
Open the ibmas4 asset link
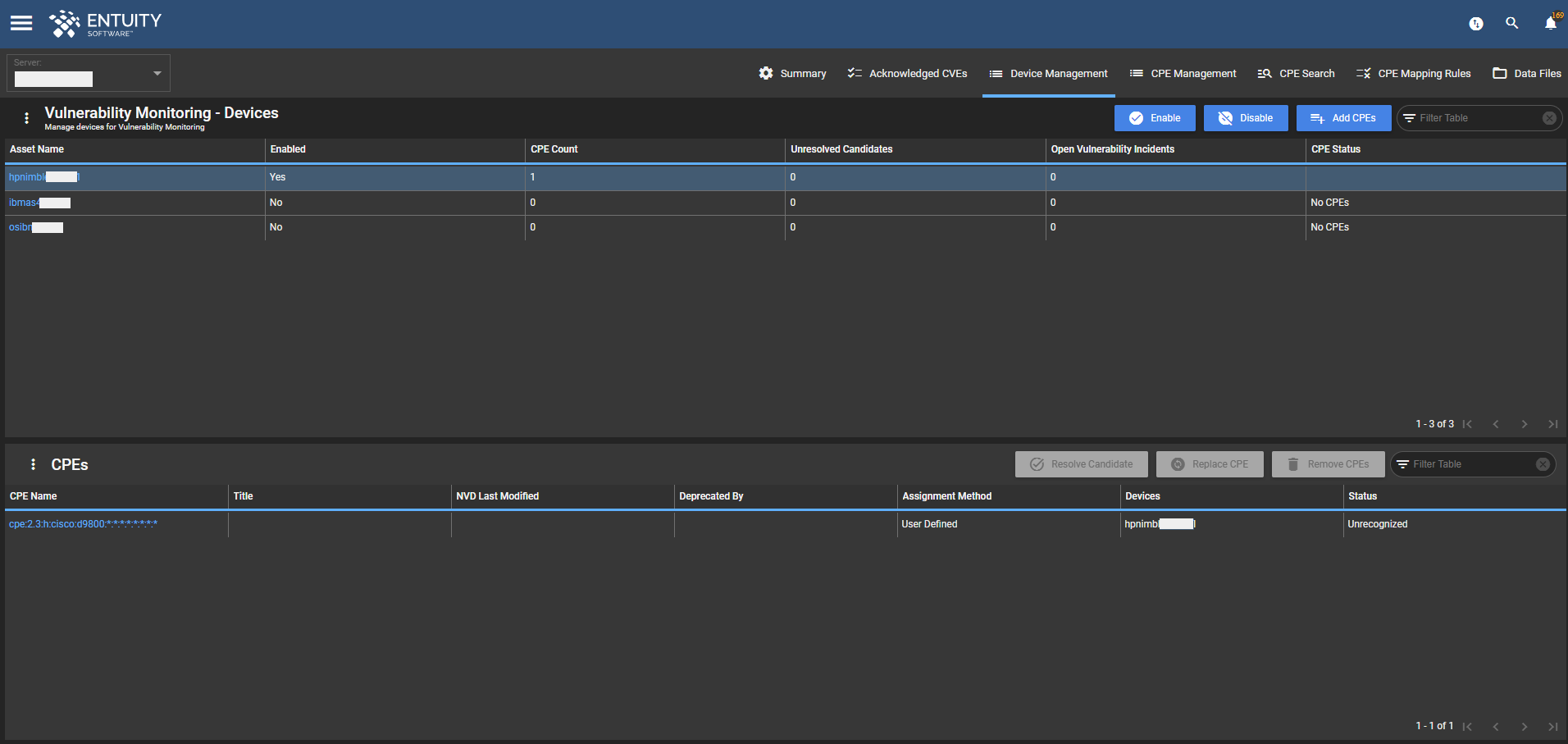[x=39, y=203]
